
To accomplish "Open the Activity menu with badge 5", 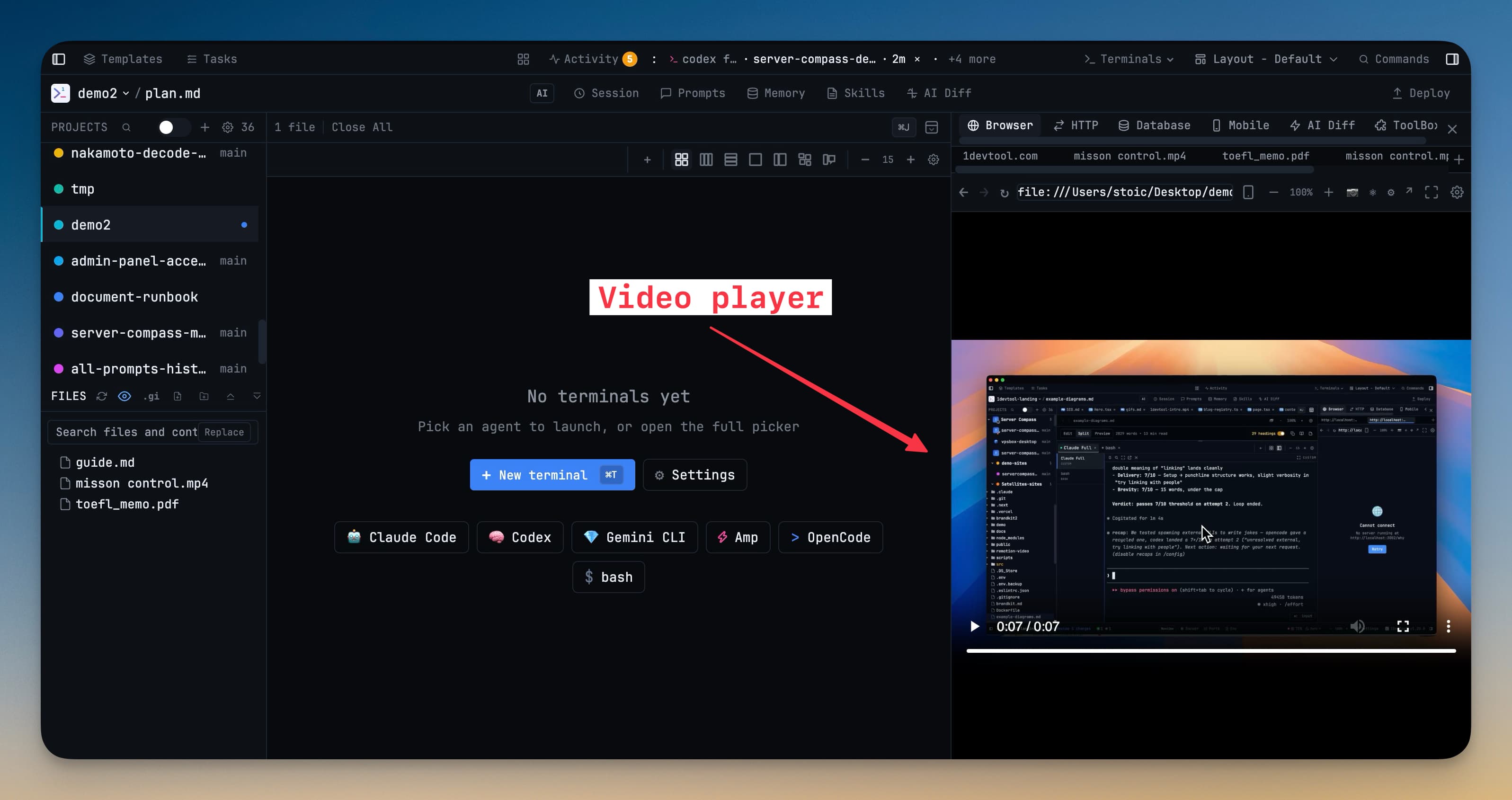I will pos(593,59).
